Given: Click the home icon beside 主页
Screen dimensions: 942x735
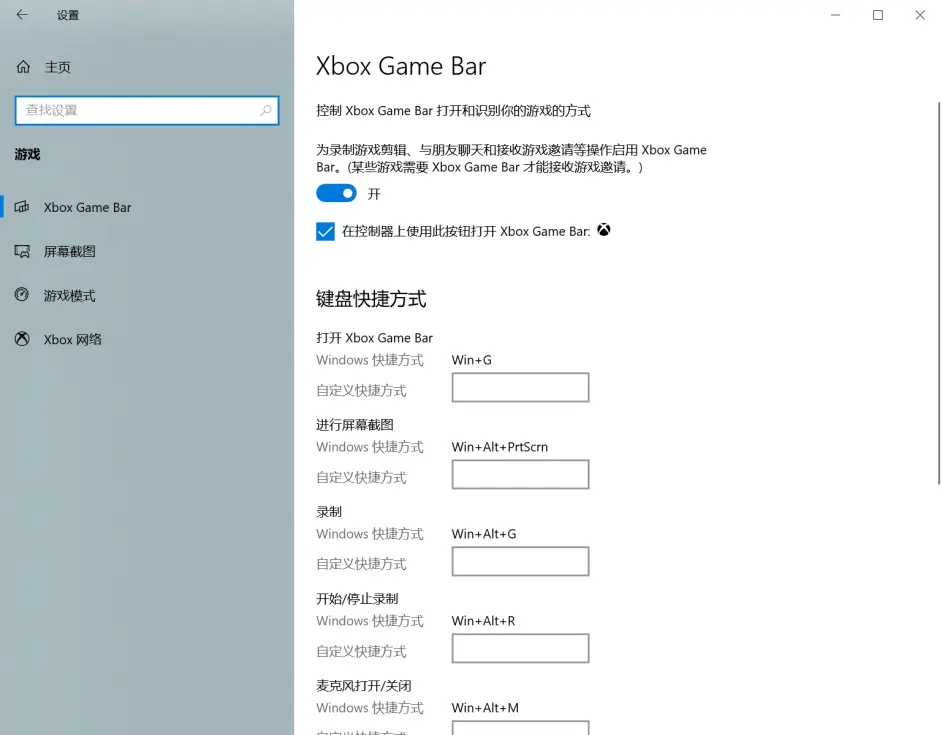Looking at the screenshot, I should tap(23, 67).
